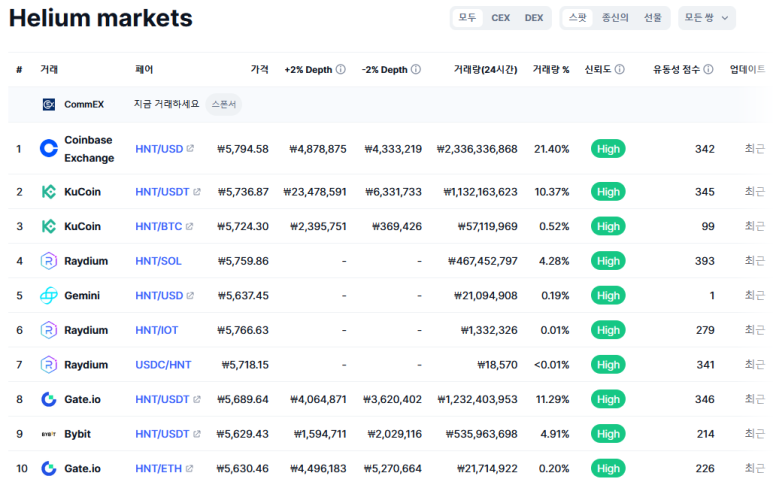Click the Raydium logo in HNT/SOL row
The height and width of the screenshot is (485, 773).
pos(49,261)
